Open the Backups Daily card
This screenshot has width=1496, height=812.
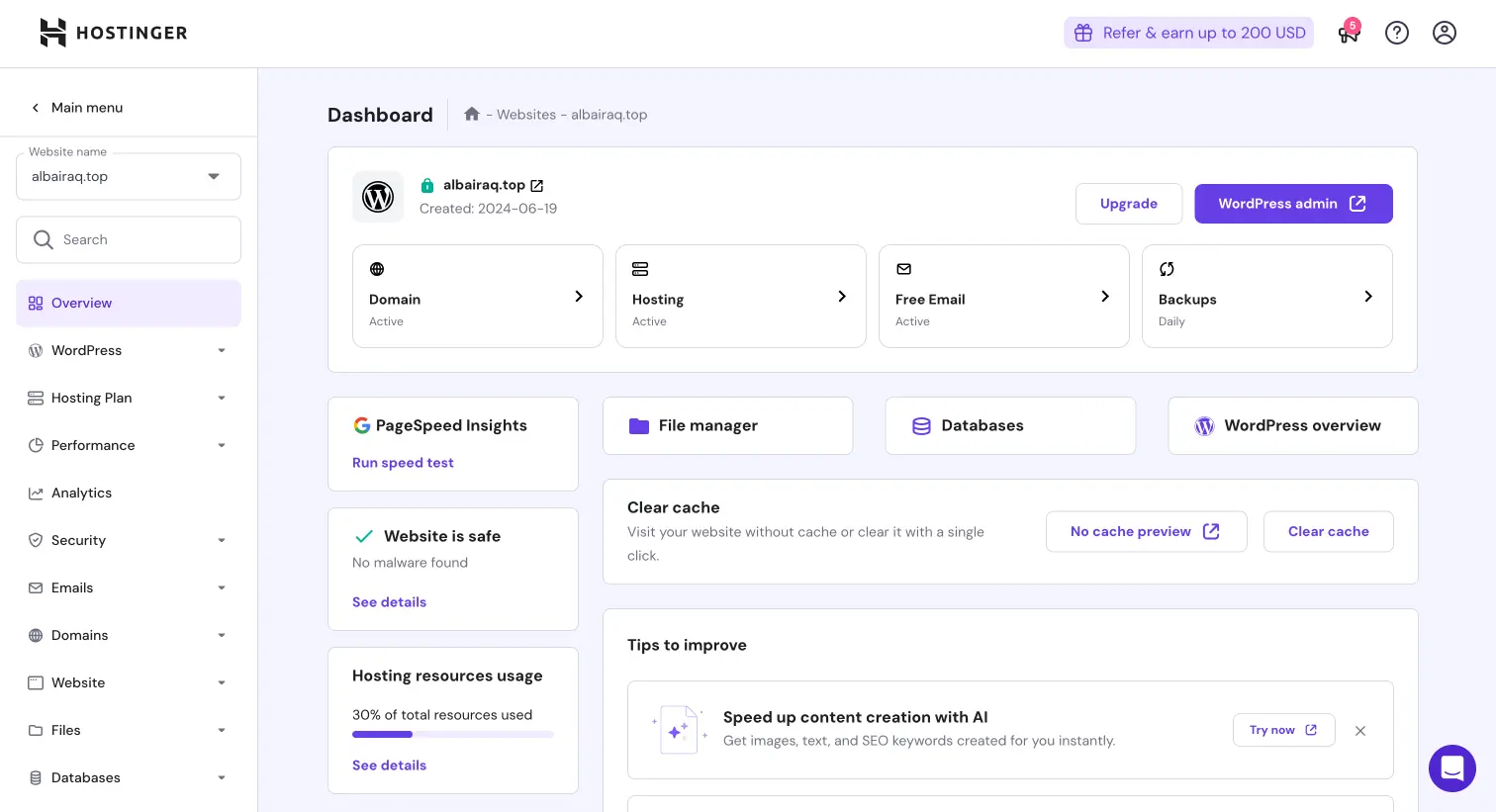1267,296
